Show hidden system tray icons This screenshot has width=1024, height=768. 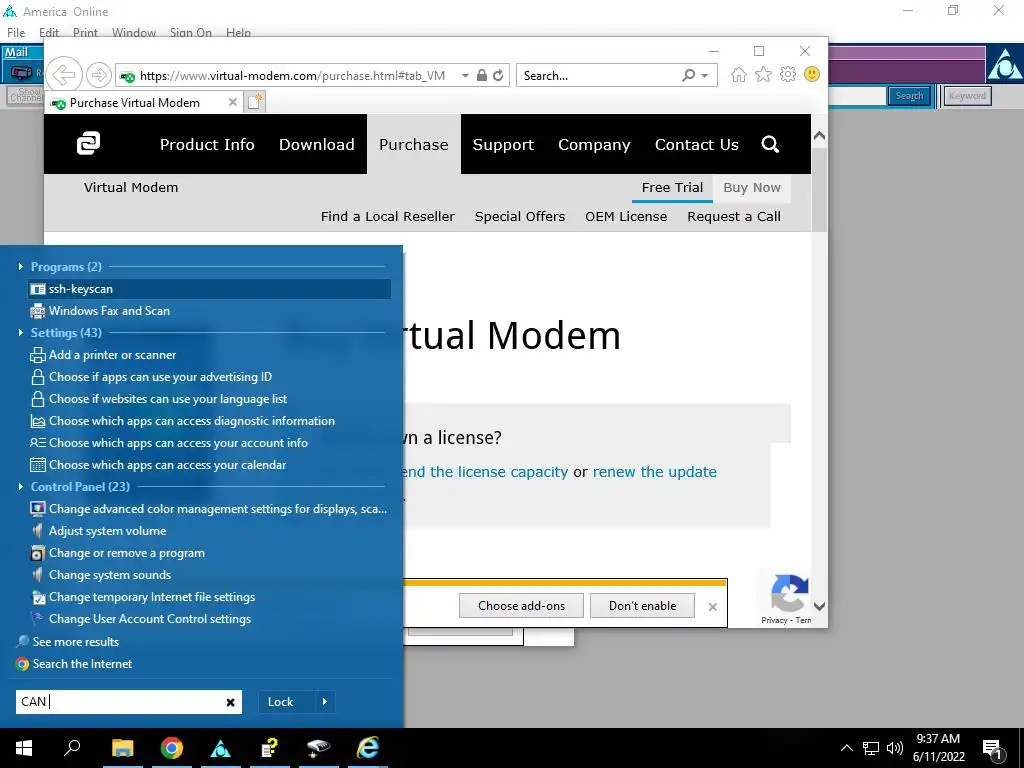[x=846, y=748]
